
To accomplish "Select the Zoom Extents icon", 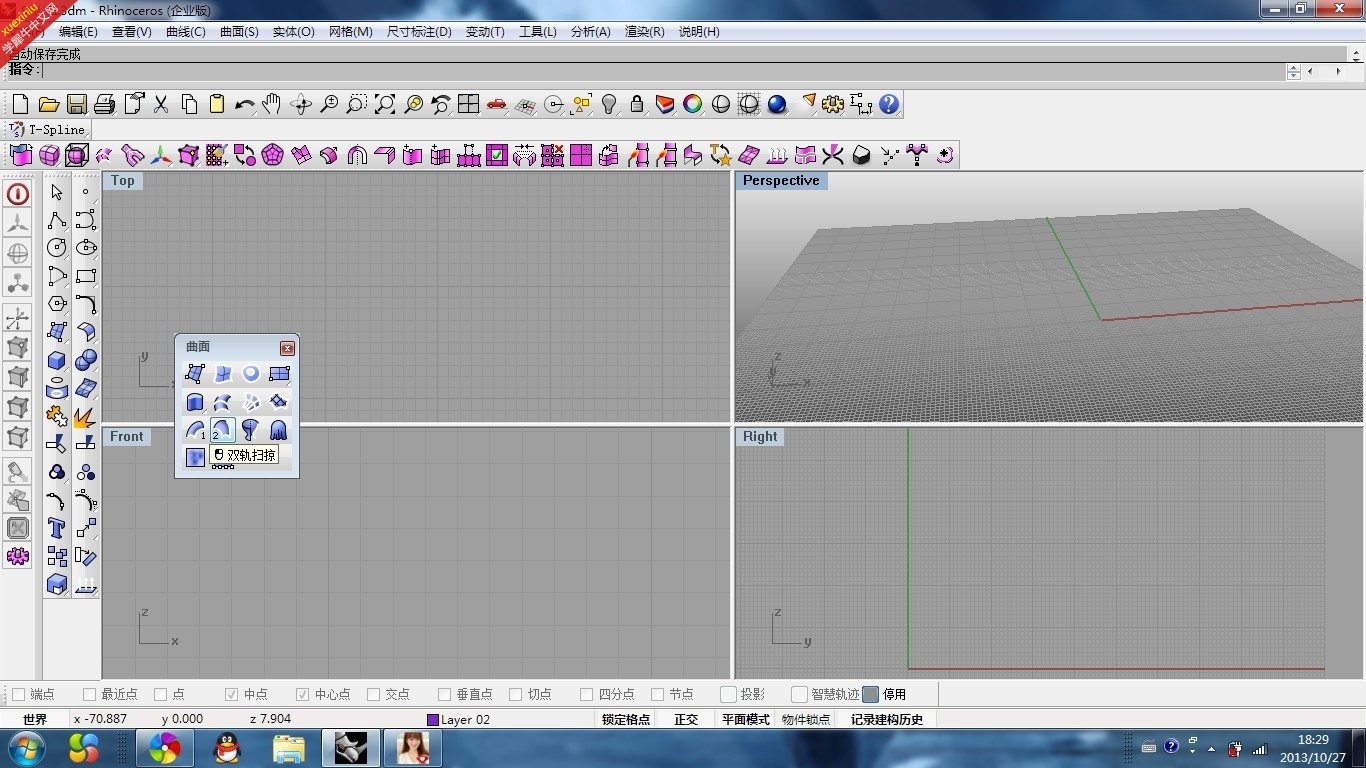I will coord(384,104).
